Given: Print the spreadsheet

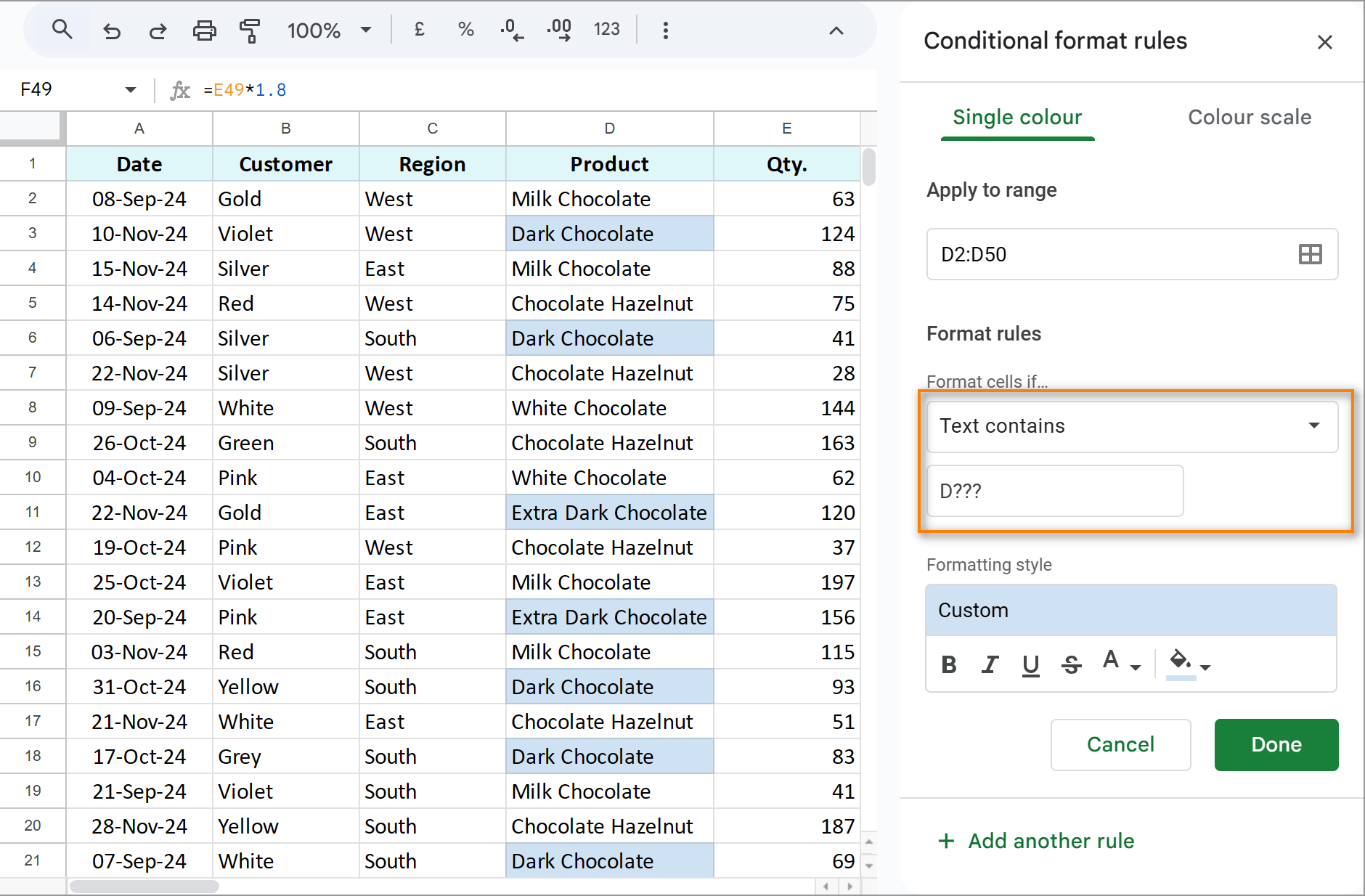Looking at the screenshot, I should [205, 30].
